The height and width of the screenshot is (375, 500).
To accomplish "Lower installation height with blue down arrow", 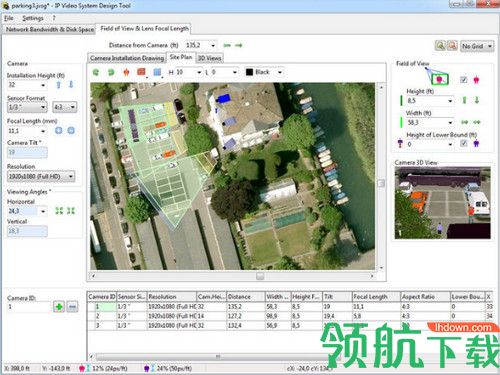I will pos(71,85).
